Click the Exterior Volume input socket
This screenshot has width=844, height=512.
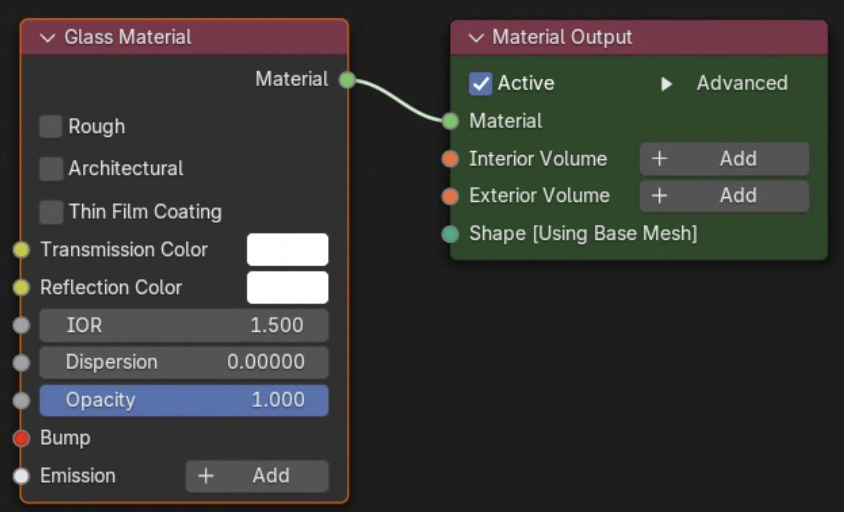[x=450, y=196]
